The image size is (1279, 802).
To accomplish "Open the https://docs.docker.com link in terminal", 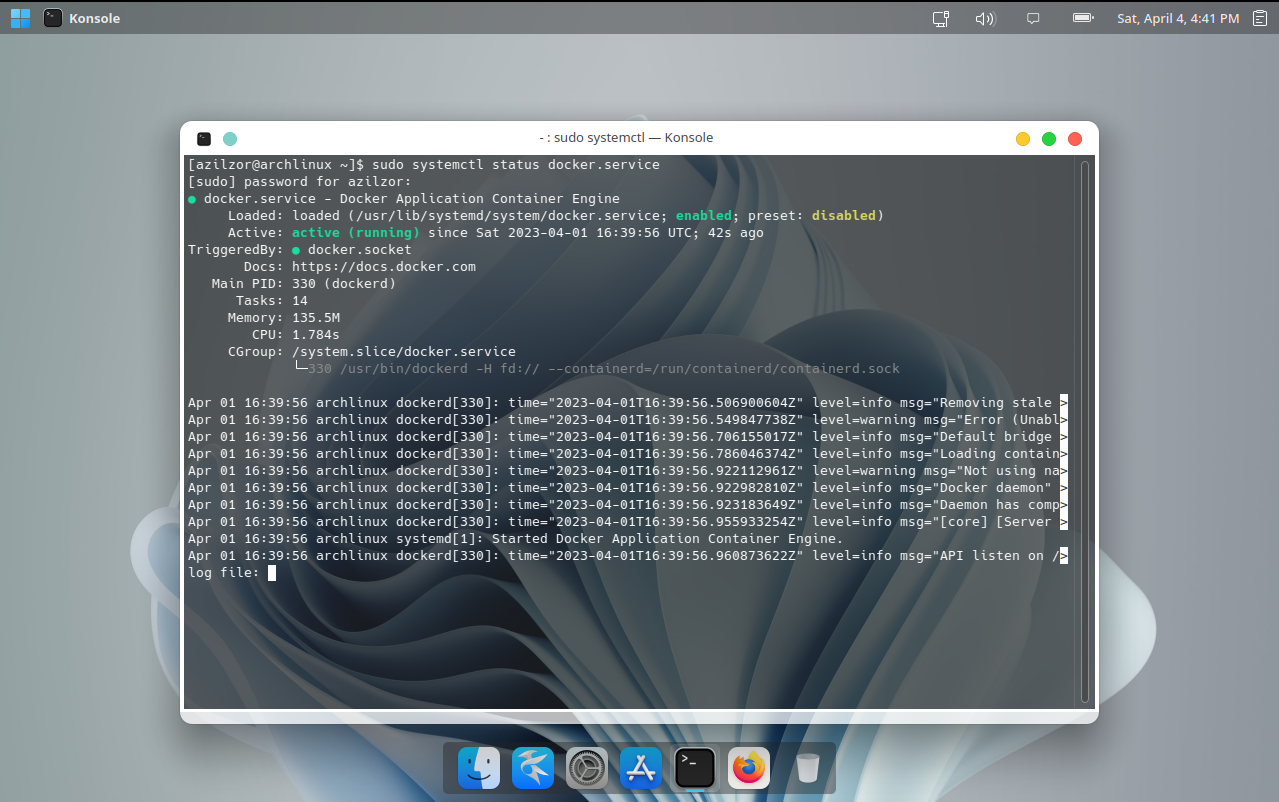I will pos(383,266).
